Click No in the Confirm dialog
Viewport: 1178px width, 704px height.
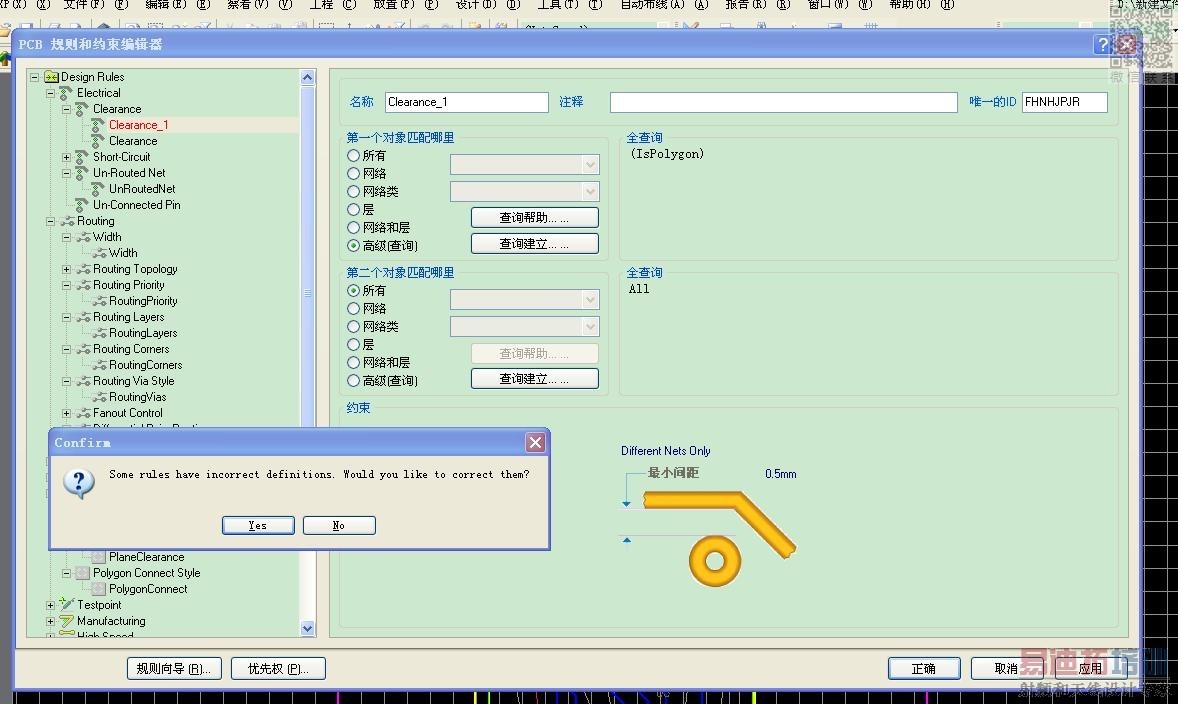point(339,525)
